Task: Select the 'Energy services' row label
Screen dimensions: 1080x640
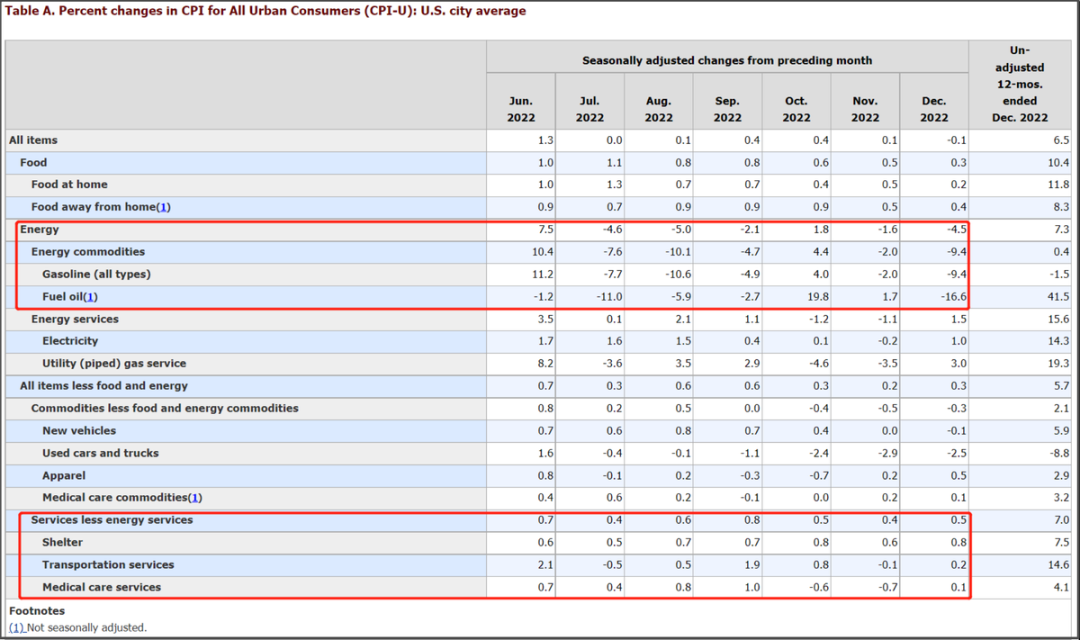Action: (74, 319)
